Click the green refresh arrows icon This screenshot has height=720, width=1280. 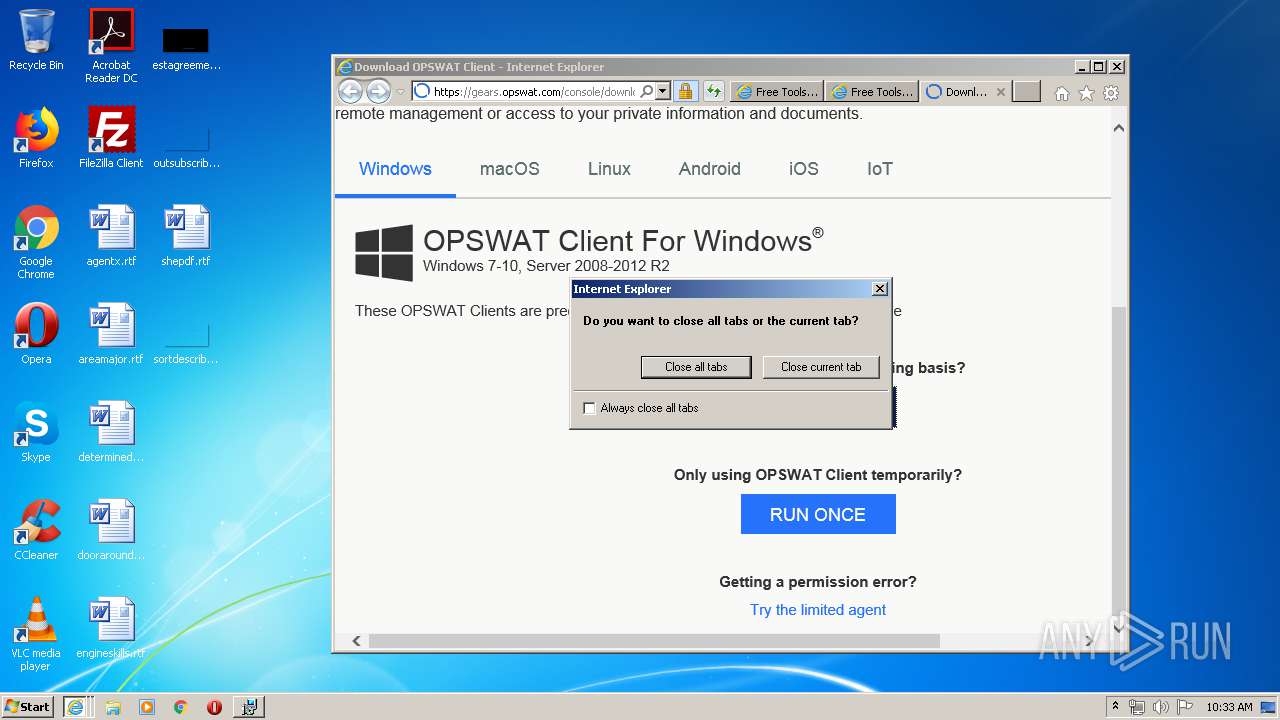click(713, 92)
